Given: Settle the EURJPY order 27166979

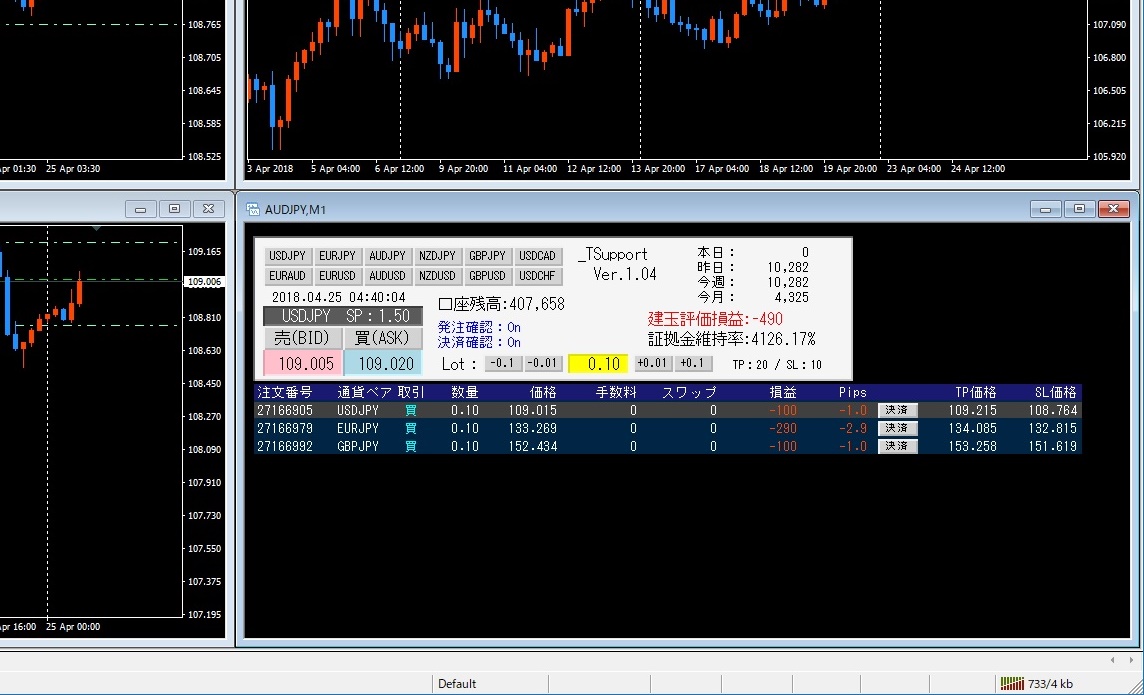Looking at the screenshot, I should click(x=897, y=428).
